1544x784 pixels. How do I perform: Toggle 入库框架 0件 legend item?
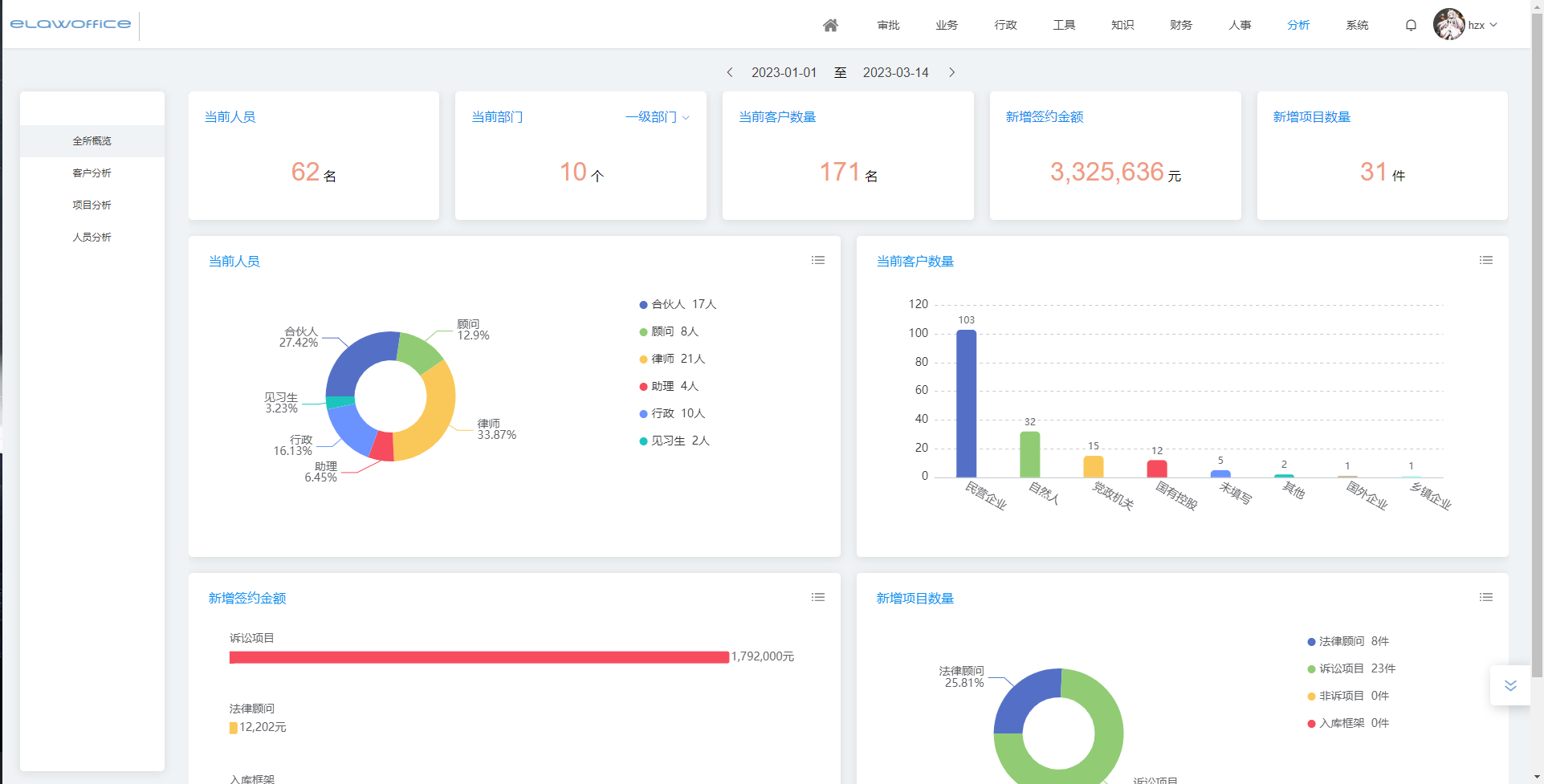pyautogui.click(x=1348, y=723)
